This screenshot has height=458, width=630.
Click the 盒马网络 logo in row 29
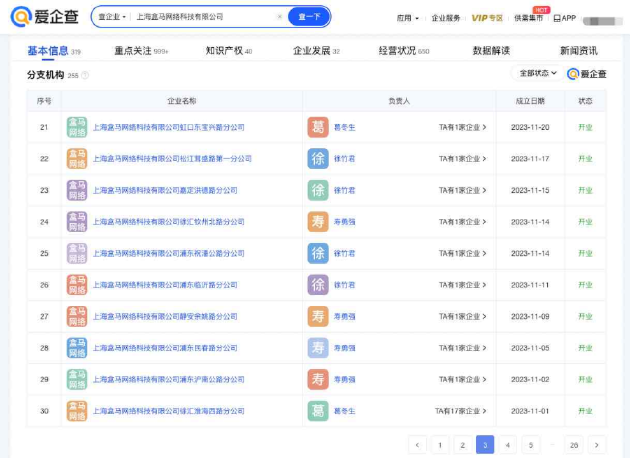click(77, 380)
